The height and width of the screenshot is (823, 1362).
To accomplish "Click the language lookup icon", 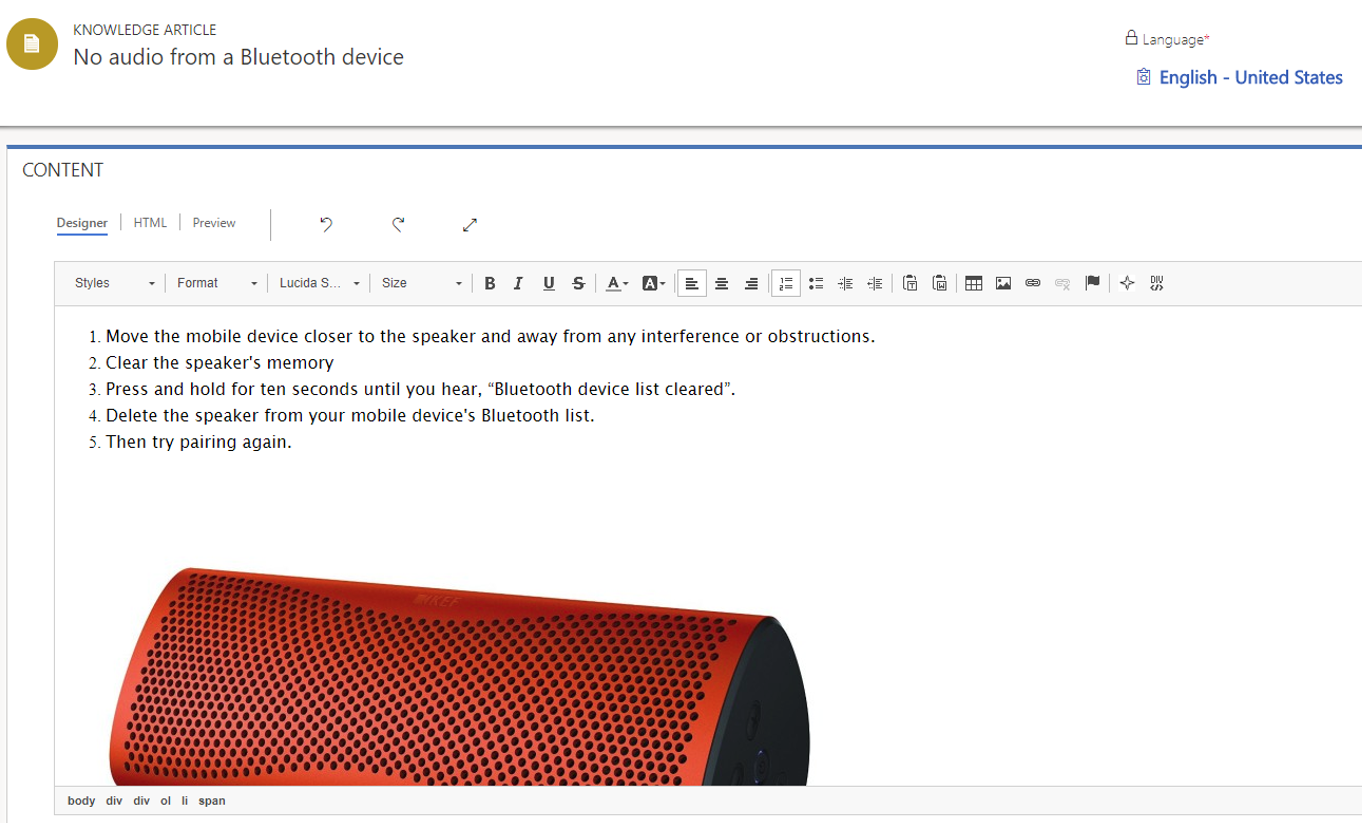I will pos(1144,77).
